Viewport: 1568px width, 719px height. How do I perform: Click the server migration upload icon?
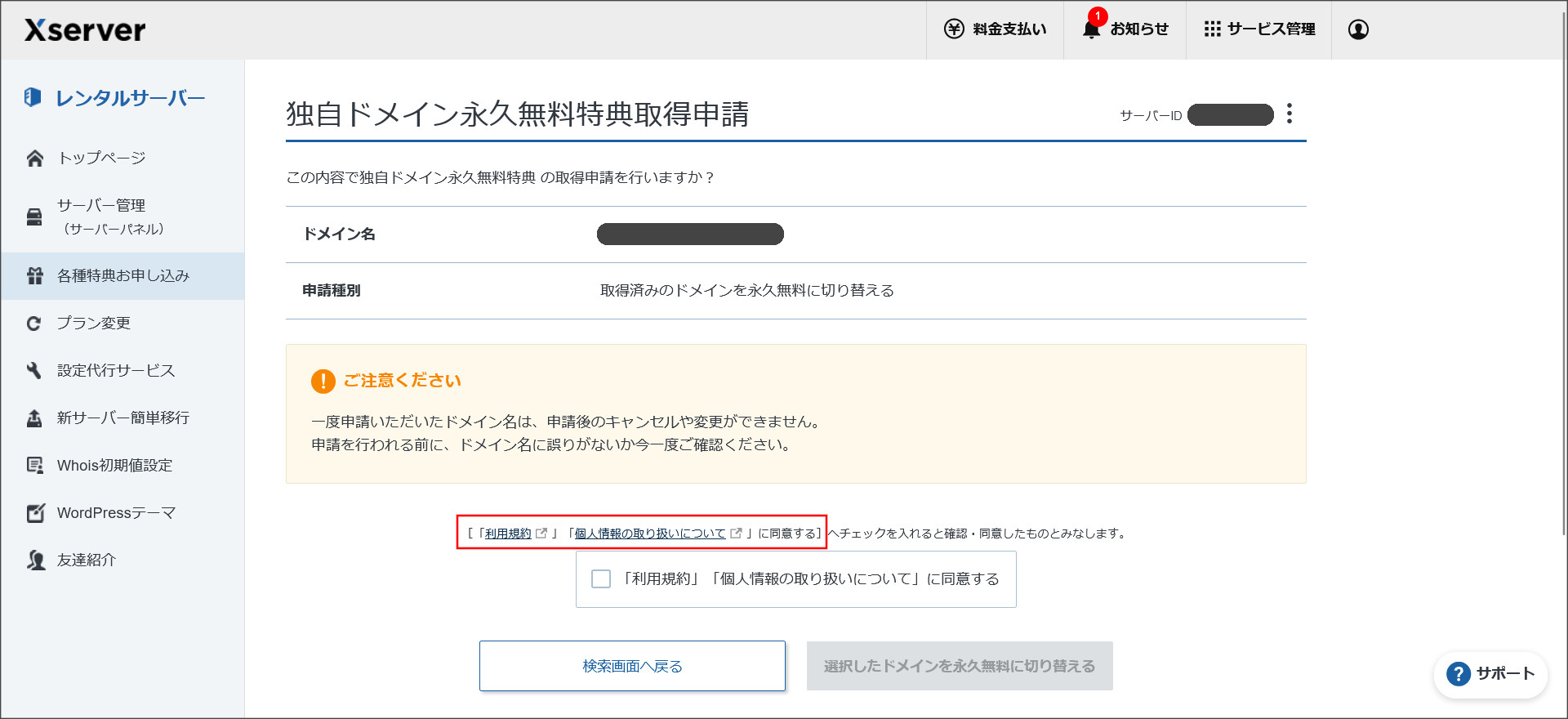pos(34,418)
